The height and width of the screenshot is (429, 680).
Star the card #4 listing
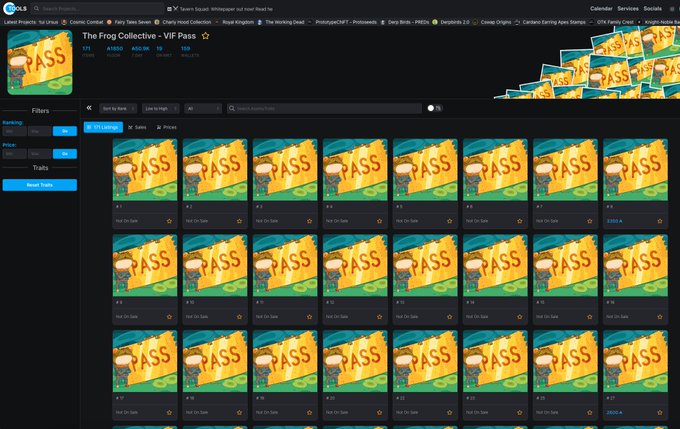tap(379, 221)
